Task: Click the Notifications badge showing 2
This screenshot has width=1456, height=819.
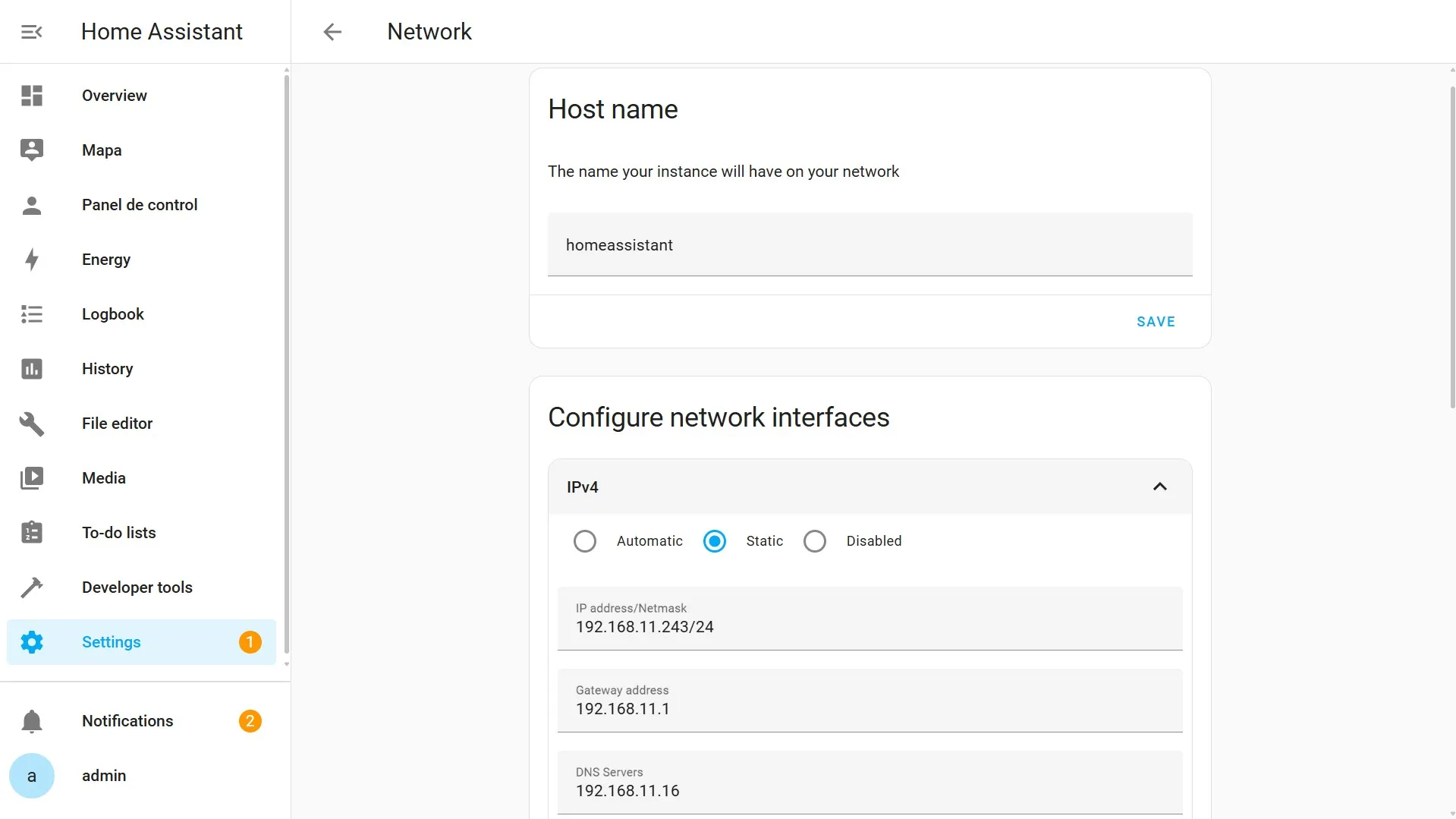Action: 250,721
